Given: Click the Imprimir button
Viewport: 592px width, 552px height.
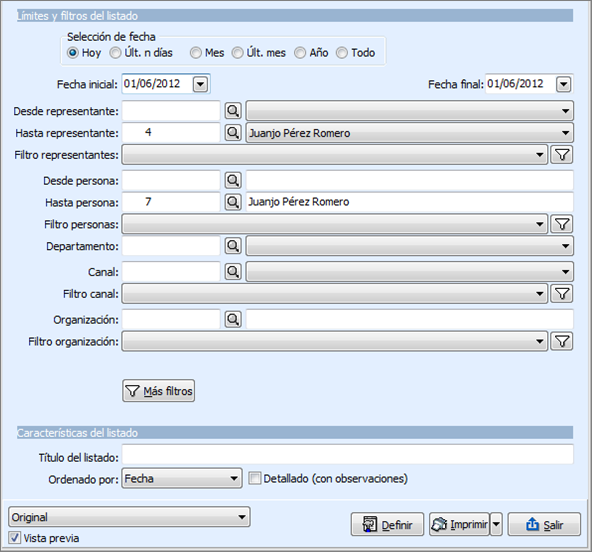Looking at the screenshot, I should coord(459,524).
